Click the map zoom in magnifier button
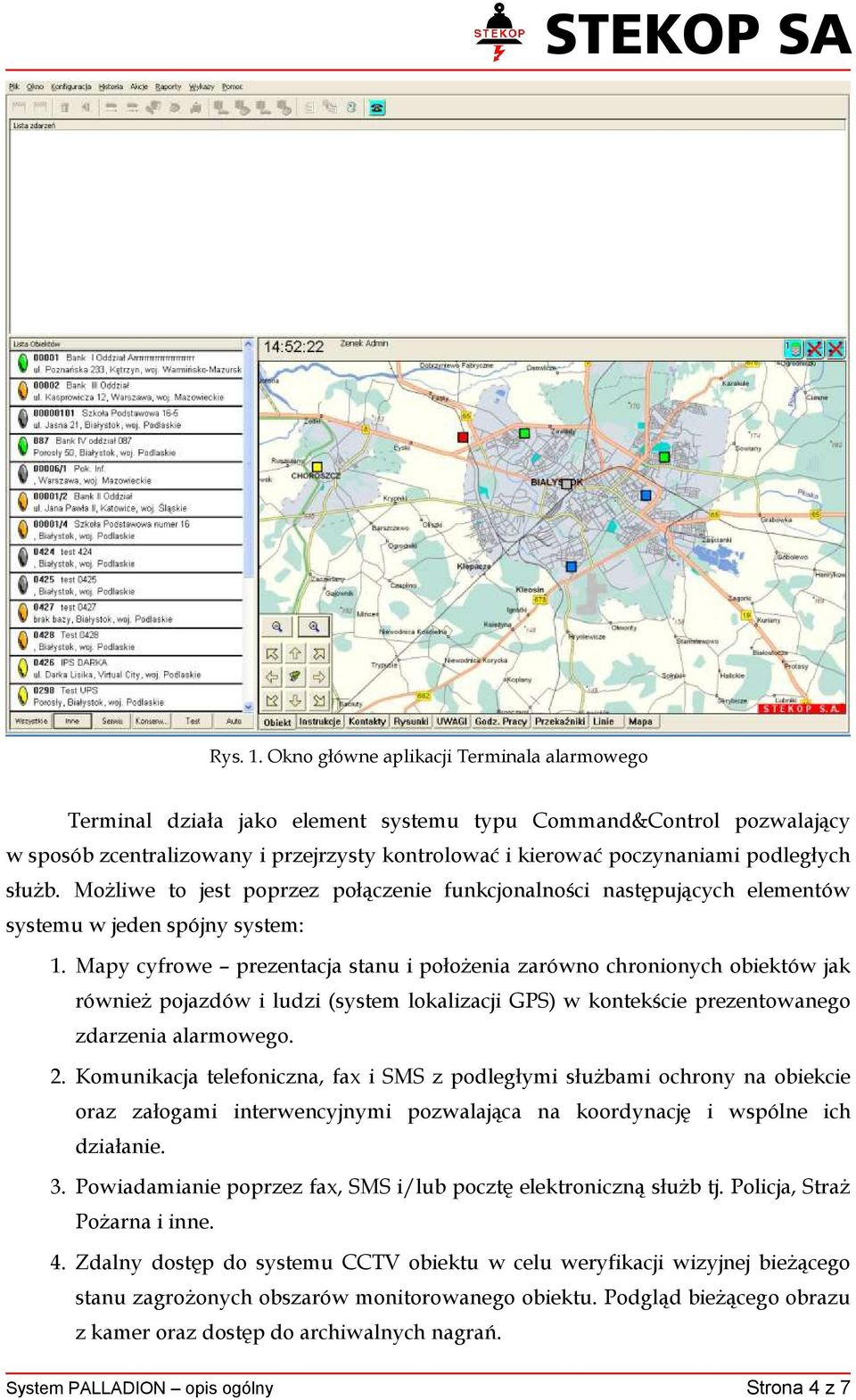 [314, 627]
